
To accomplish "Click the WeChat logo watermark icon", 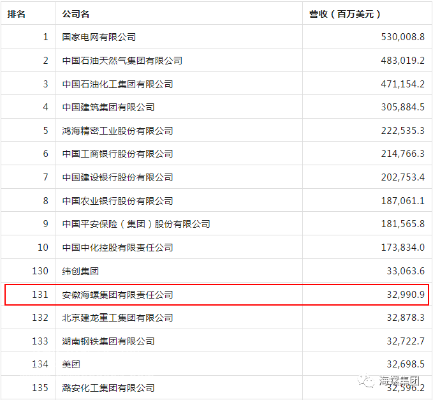I will click(x=367, y=380).
